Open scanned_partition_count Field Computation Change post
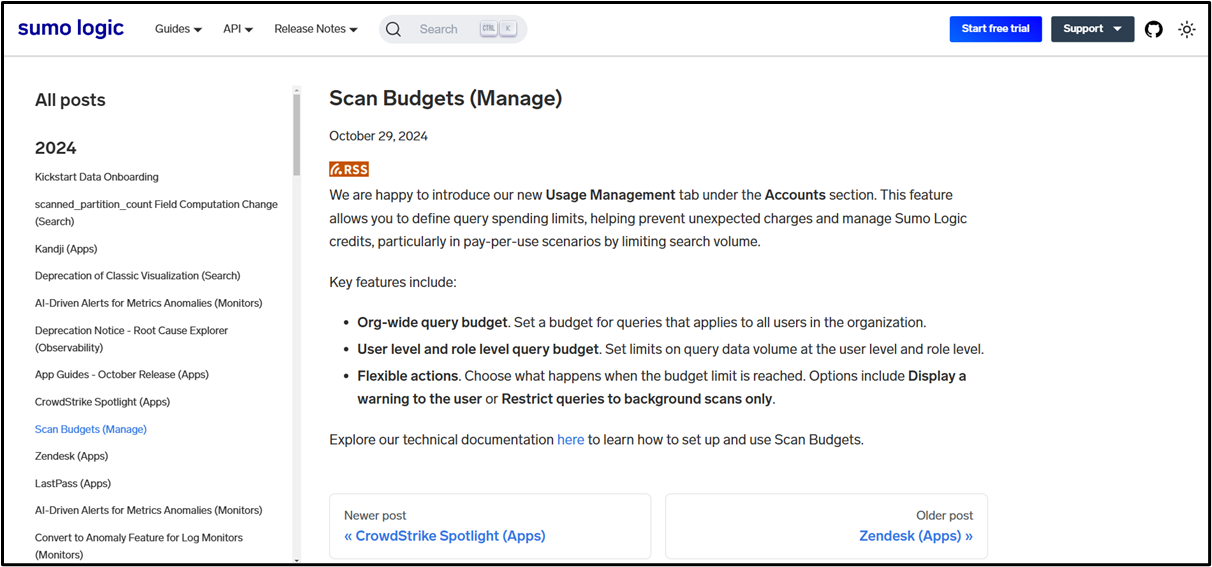The width and height of the screenshot is (1212, 567). [156, 213]
